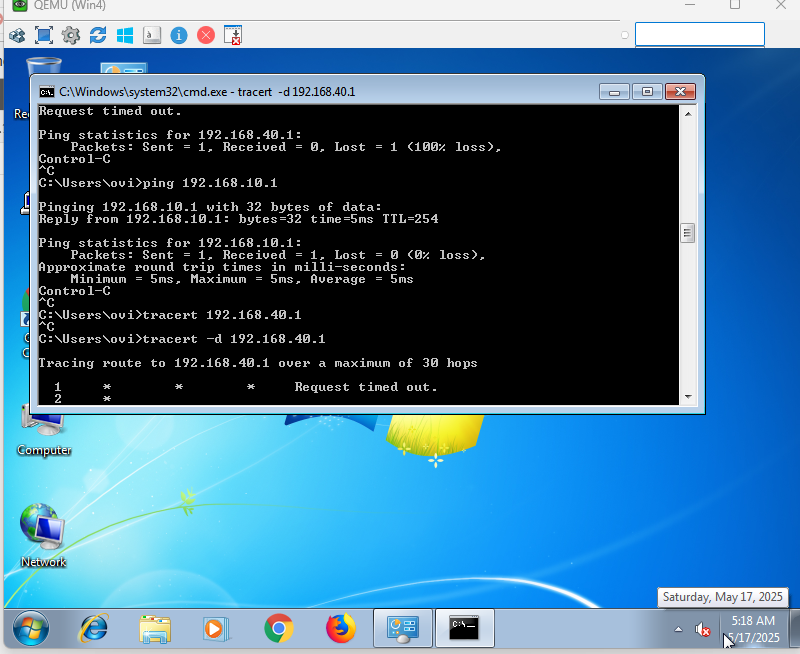Click the Show desktop button at taskbar end
The image size is (800, 654).
tap(794, 628)
